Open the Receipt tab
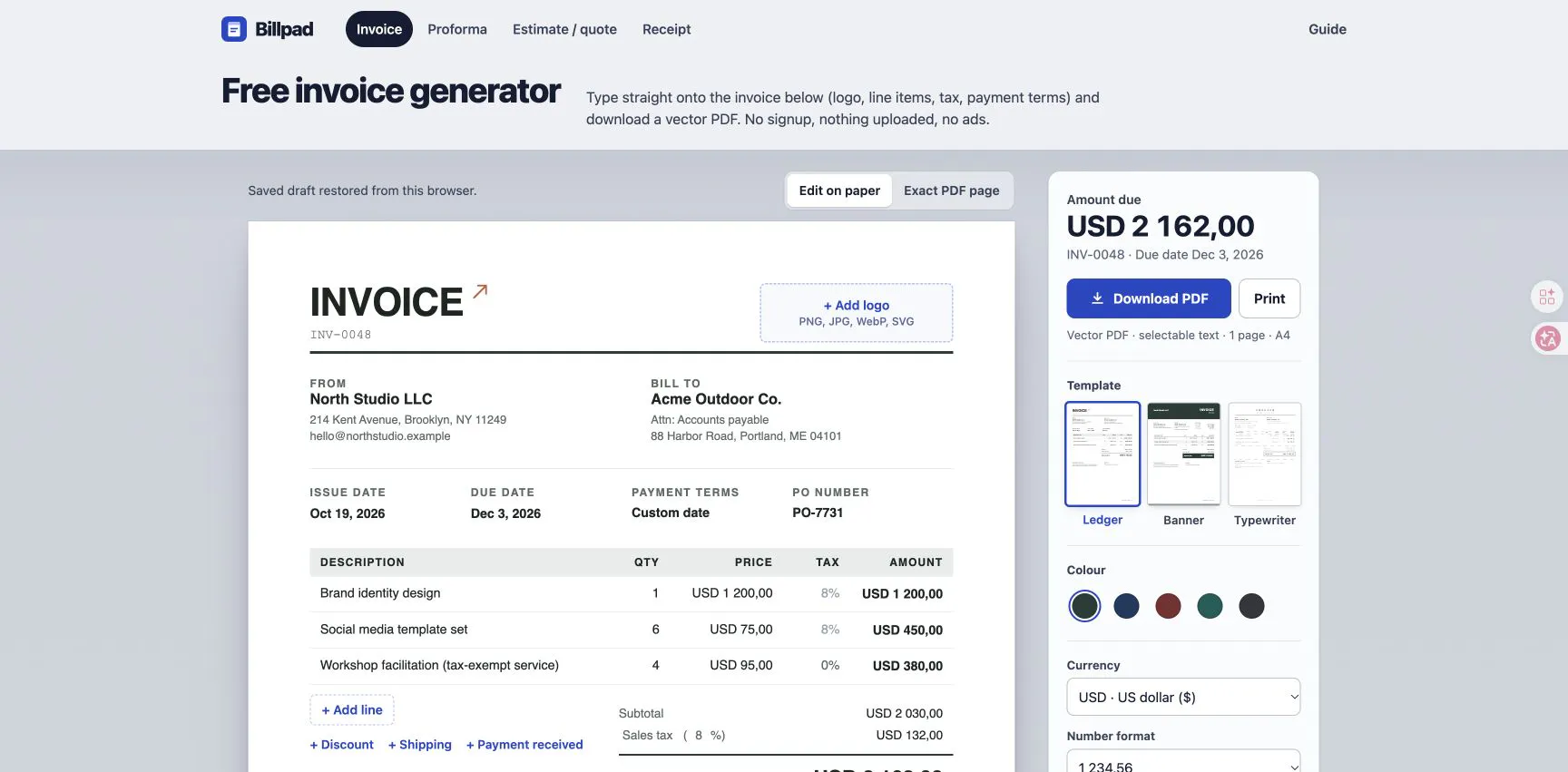This screenshot has height=772, width=1568. pos(666,29)
